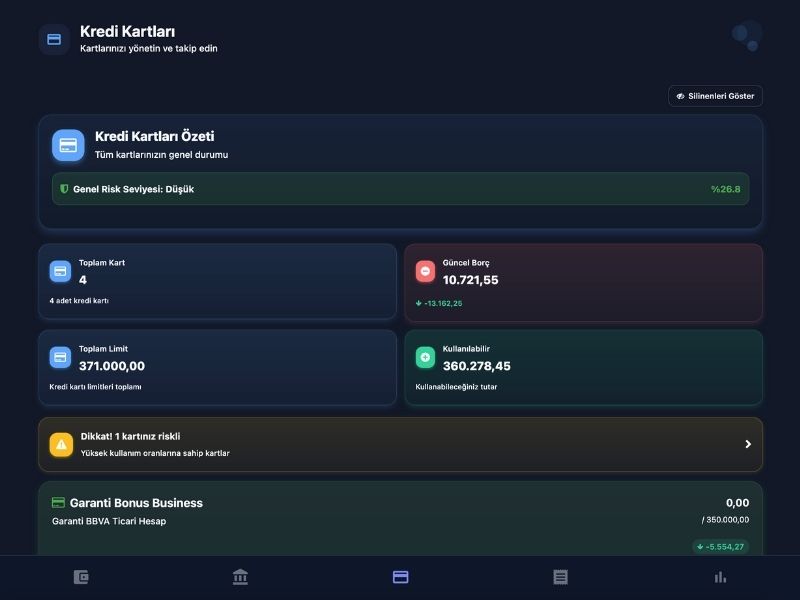Click the Toplam Limit card icon
Viewport: 800px width, 600px height.
tap(60, 357)
